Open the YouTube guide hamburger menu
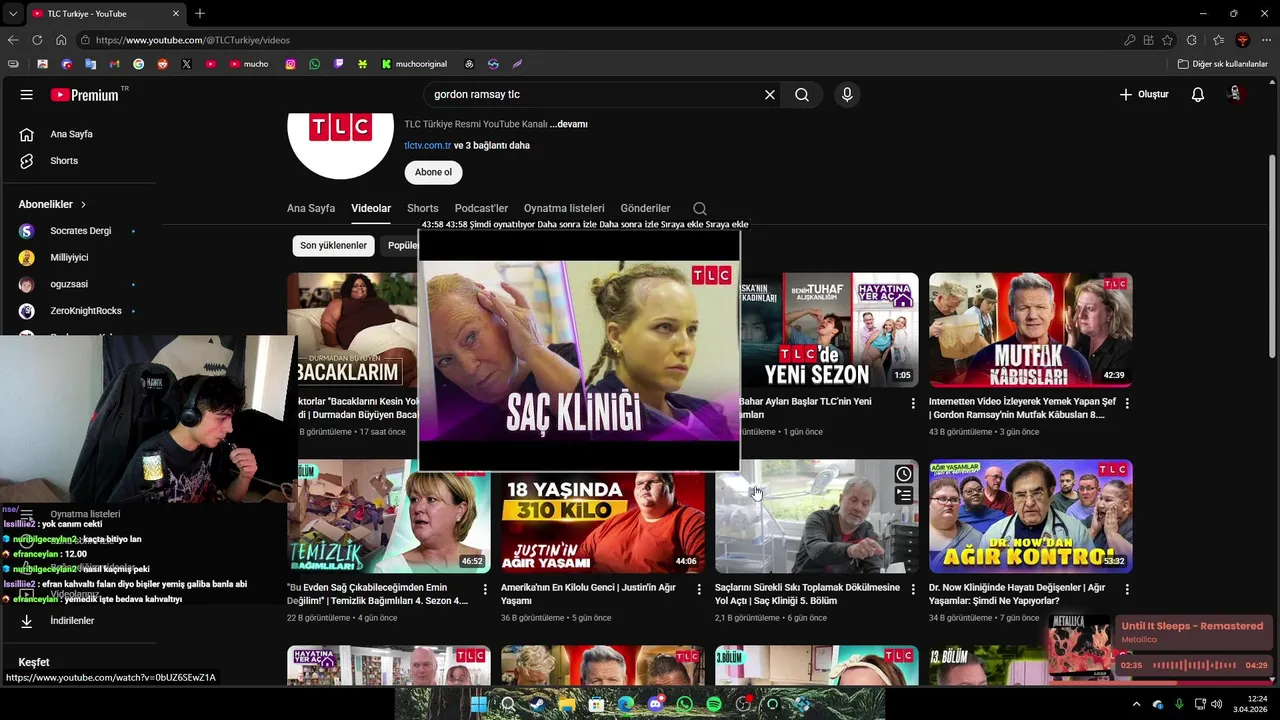 click(27, 94)
